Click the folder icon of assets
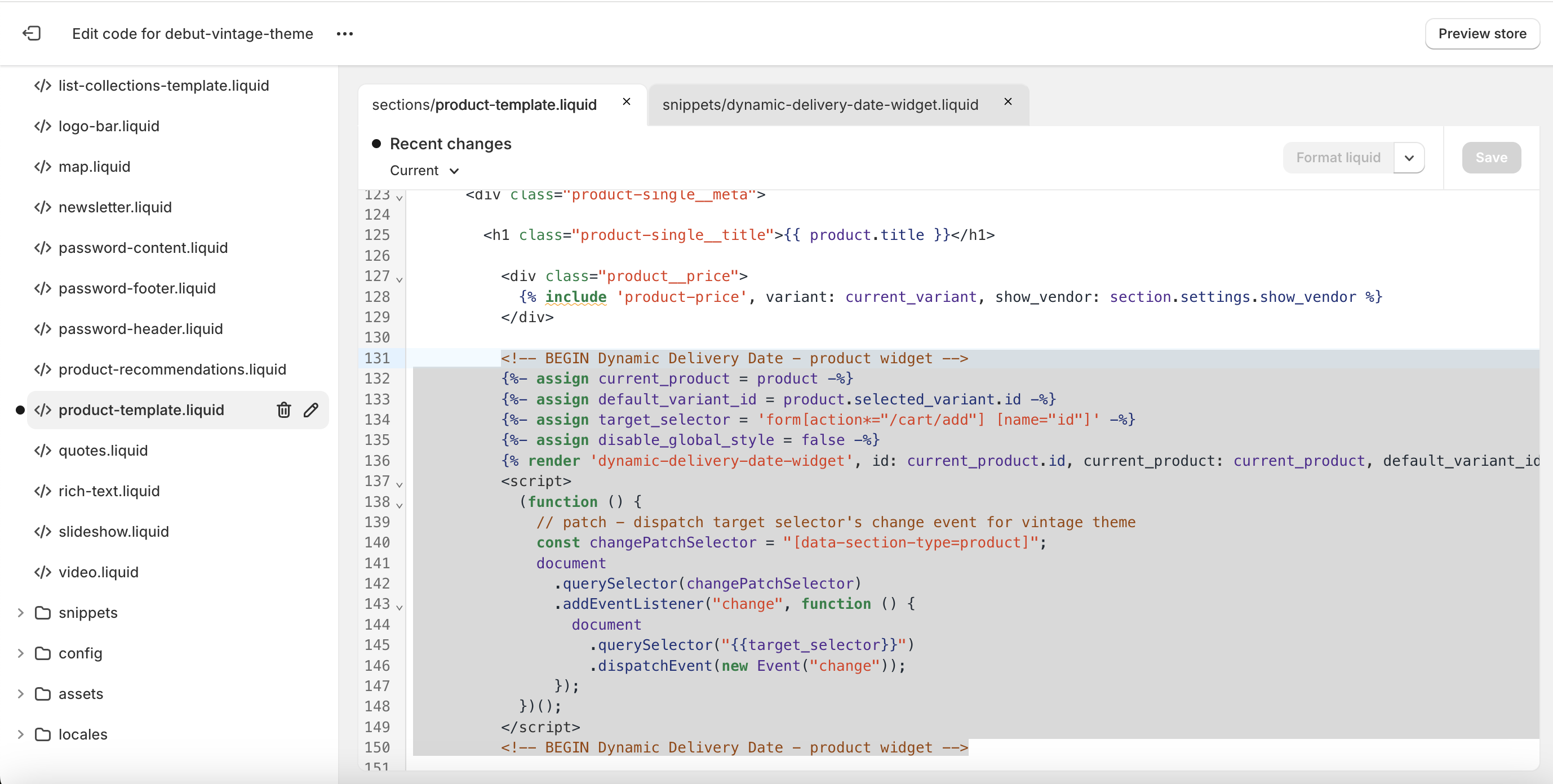1553x784 pixels. 43,694
